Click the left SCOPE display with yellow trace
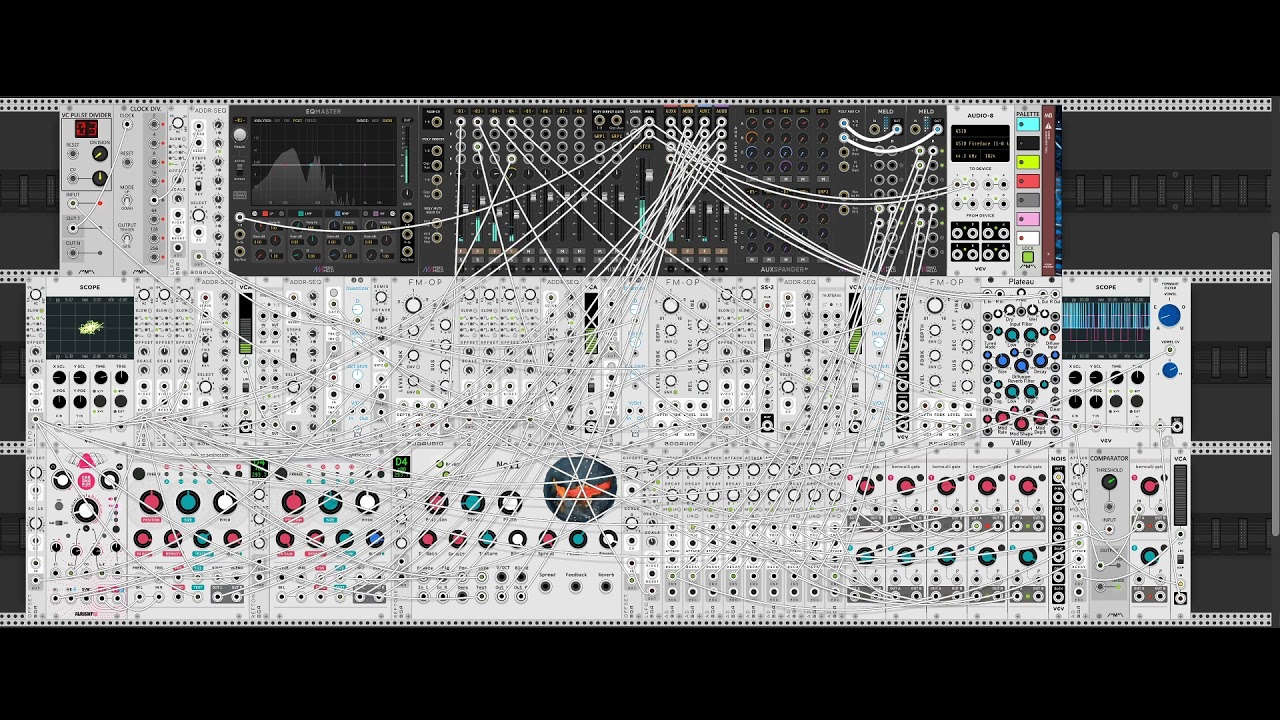Viewport: 1280px width, 720px height. pos(90,326)
